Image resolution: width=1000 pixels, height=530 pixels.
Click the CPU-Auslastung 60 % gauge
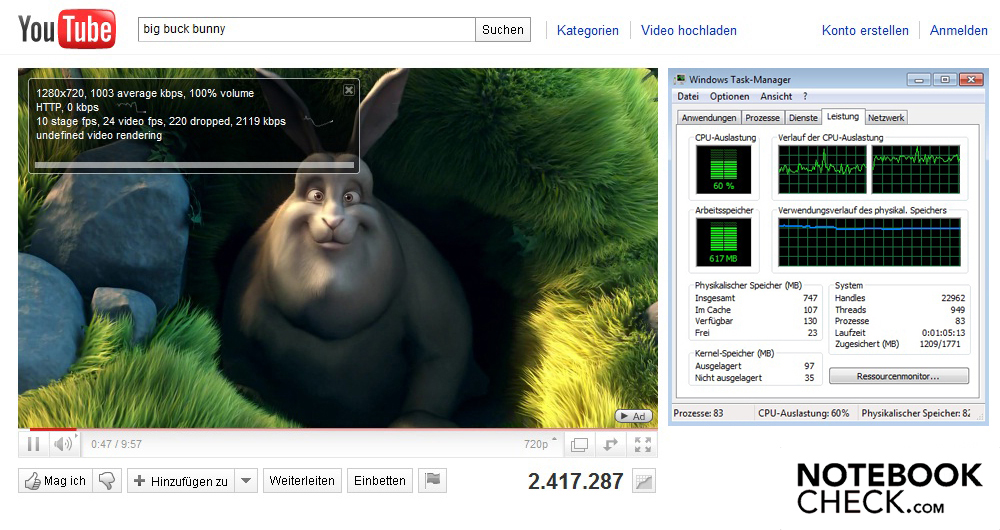pyautogui.click(x=723, y=170)
